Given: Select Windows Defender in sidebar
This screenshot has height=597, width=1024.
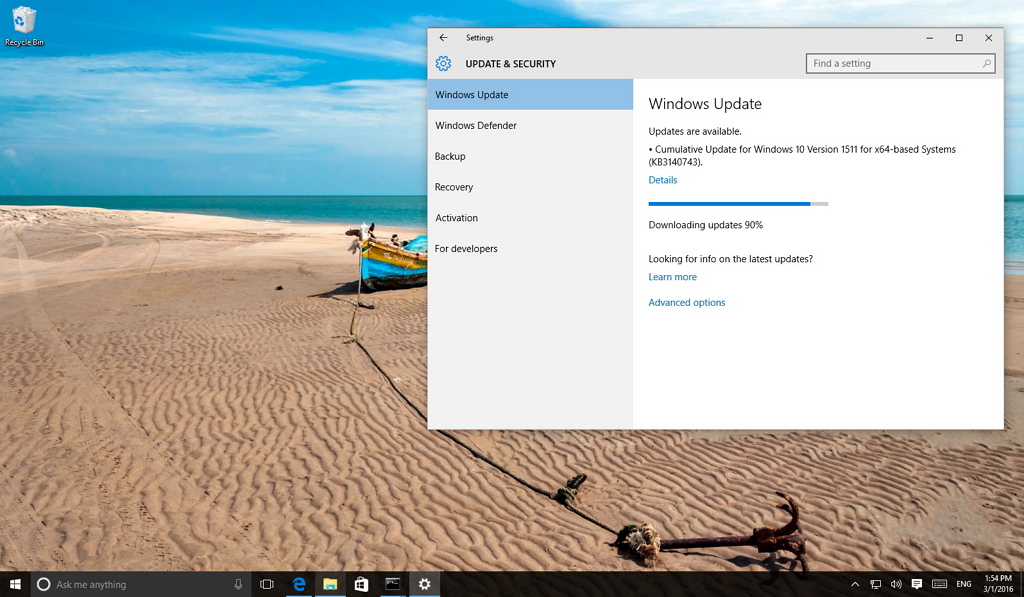Looking at the screenshot, I should 530,125.
